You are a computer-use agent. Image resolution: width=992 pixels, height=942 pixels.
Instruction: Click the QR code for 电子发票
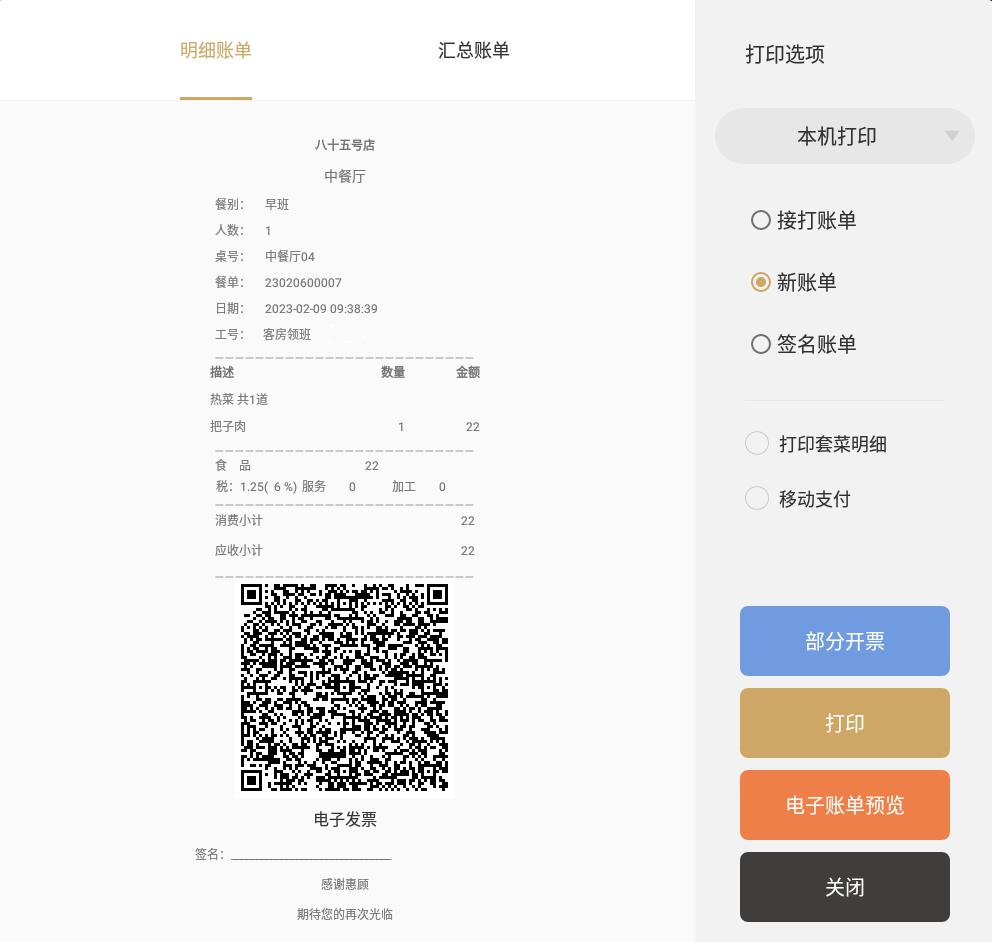point(345,687)
